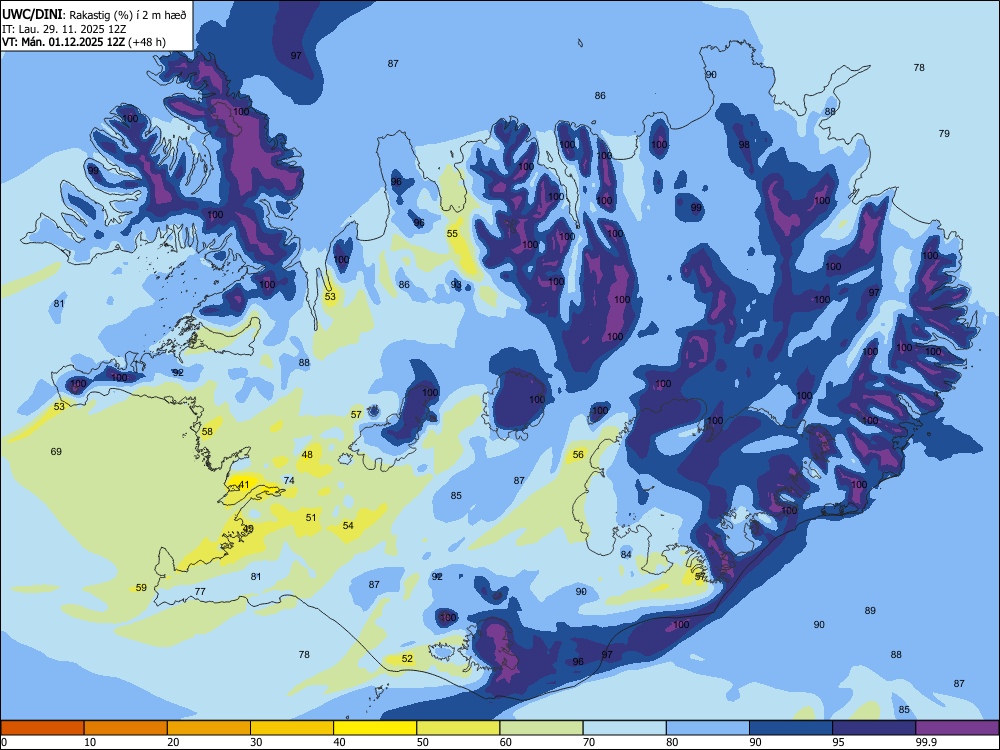Choose the pale blue 70–80 legend swatch
This screenshot has height=750, width=1000.
point(624,728)
